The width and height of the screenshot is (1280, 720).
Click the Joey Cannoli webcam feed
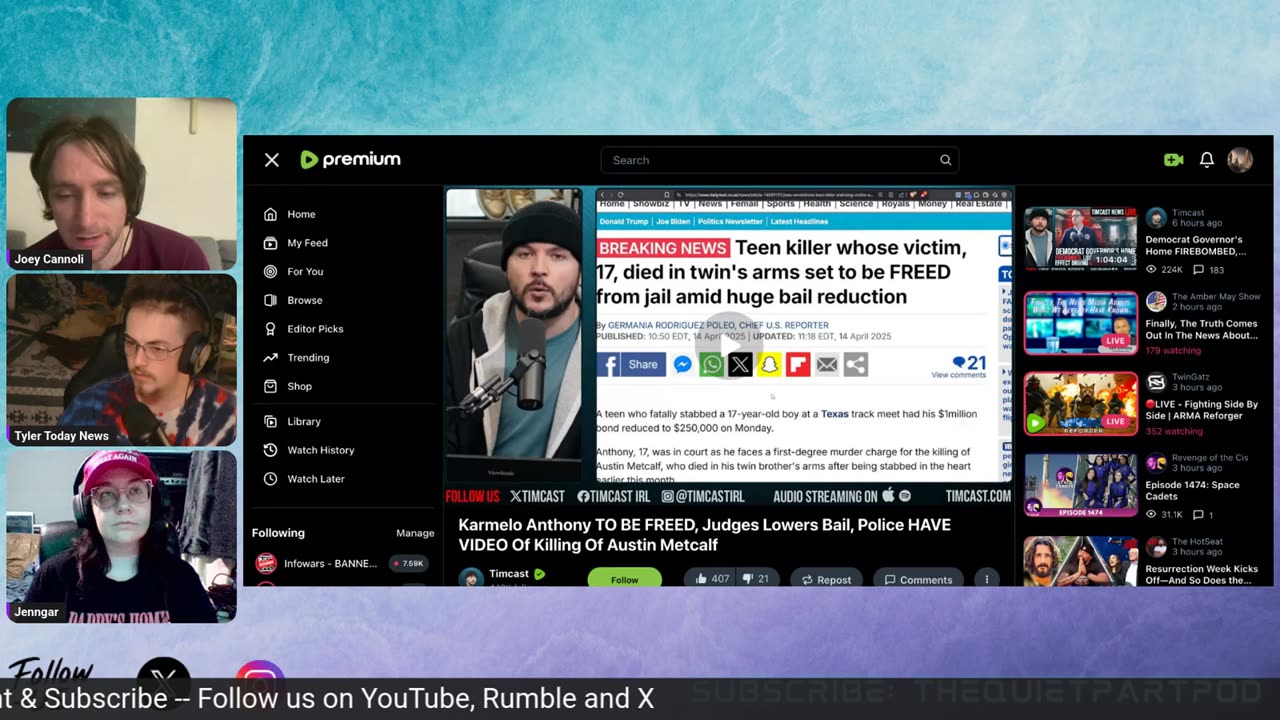coord(122,184)
